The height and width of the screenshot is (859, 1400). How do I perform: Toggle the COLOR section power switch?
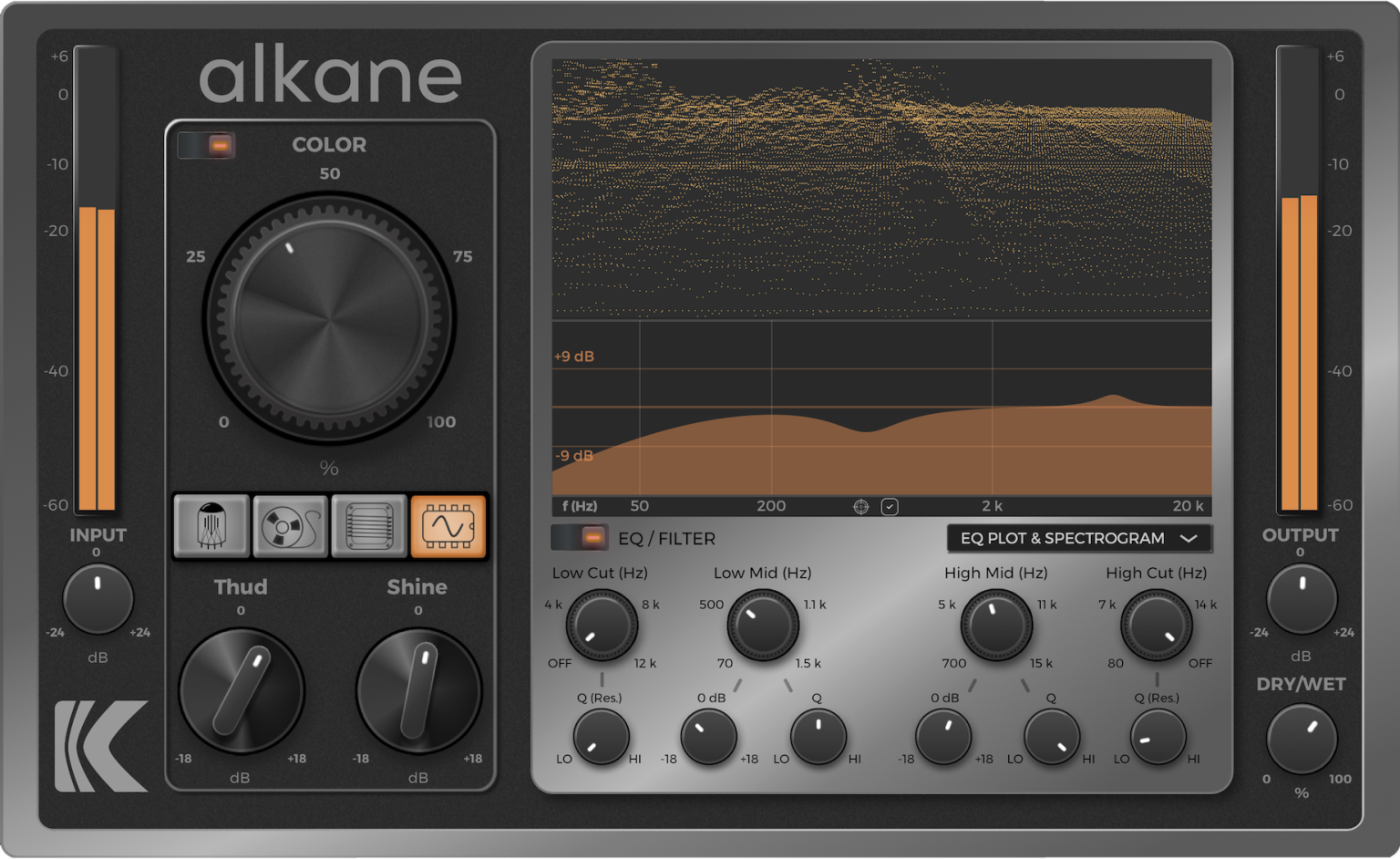(207, 145)
